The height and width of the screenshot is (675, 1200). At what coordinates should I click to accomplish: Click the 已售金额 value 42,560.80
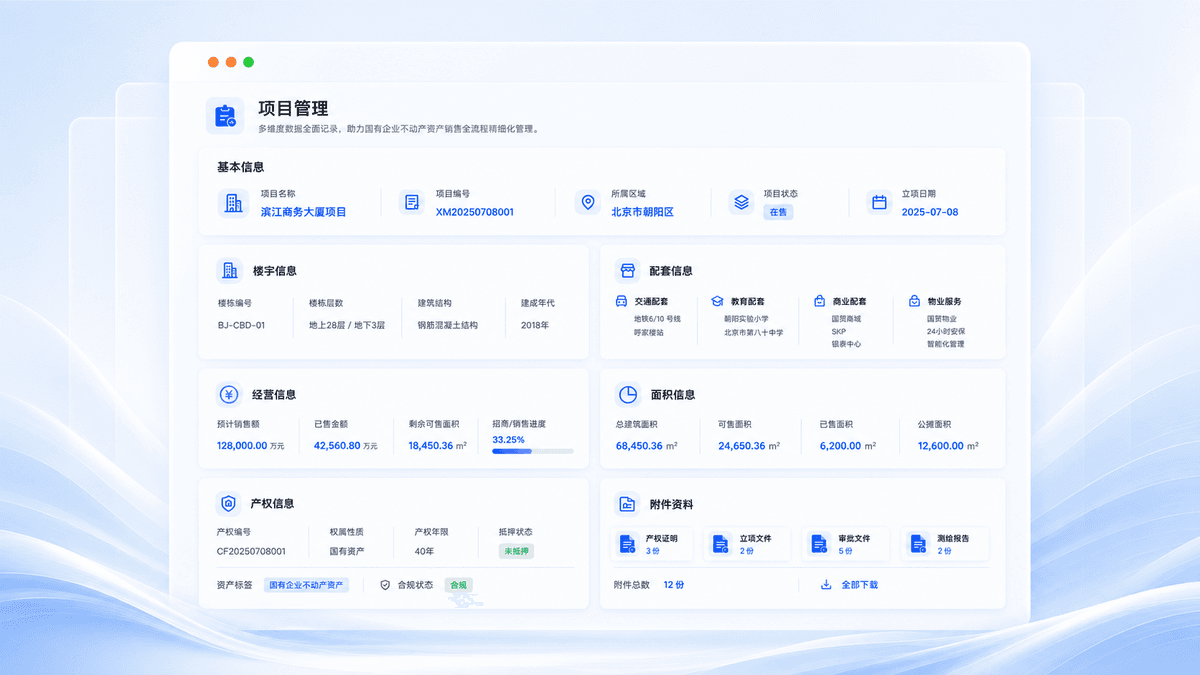point(337,446)
